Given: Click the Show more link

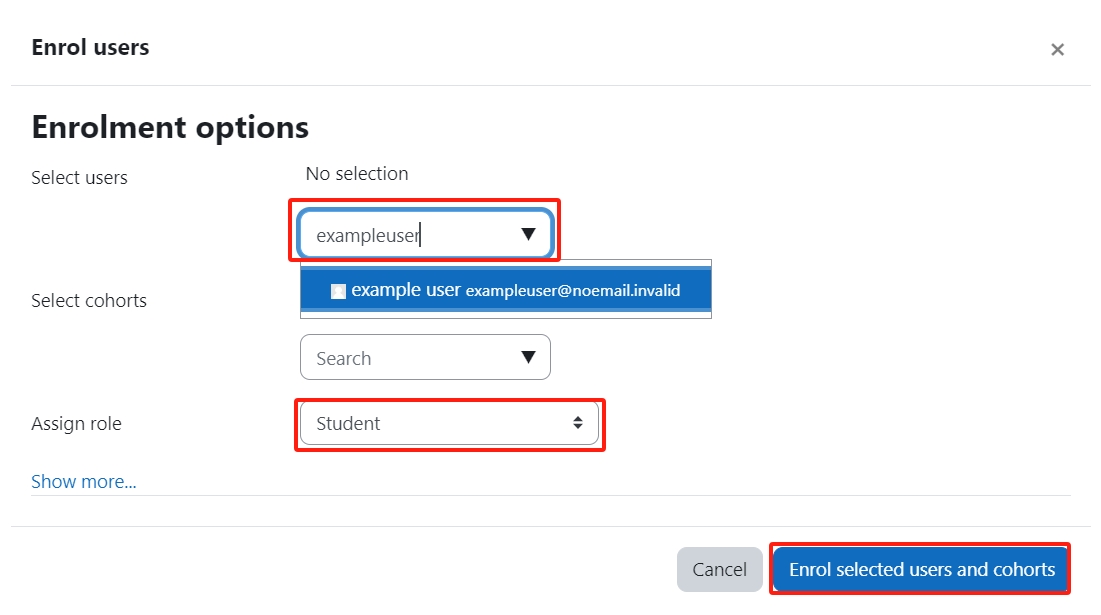Looking at the screenshot, I should [83, 481].
